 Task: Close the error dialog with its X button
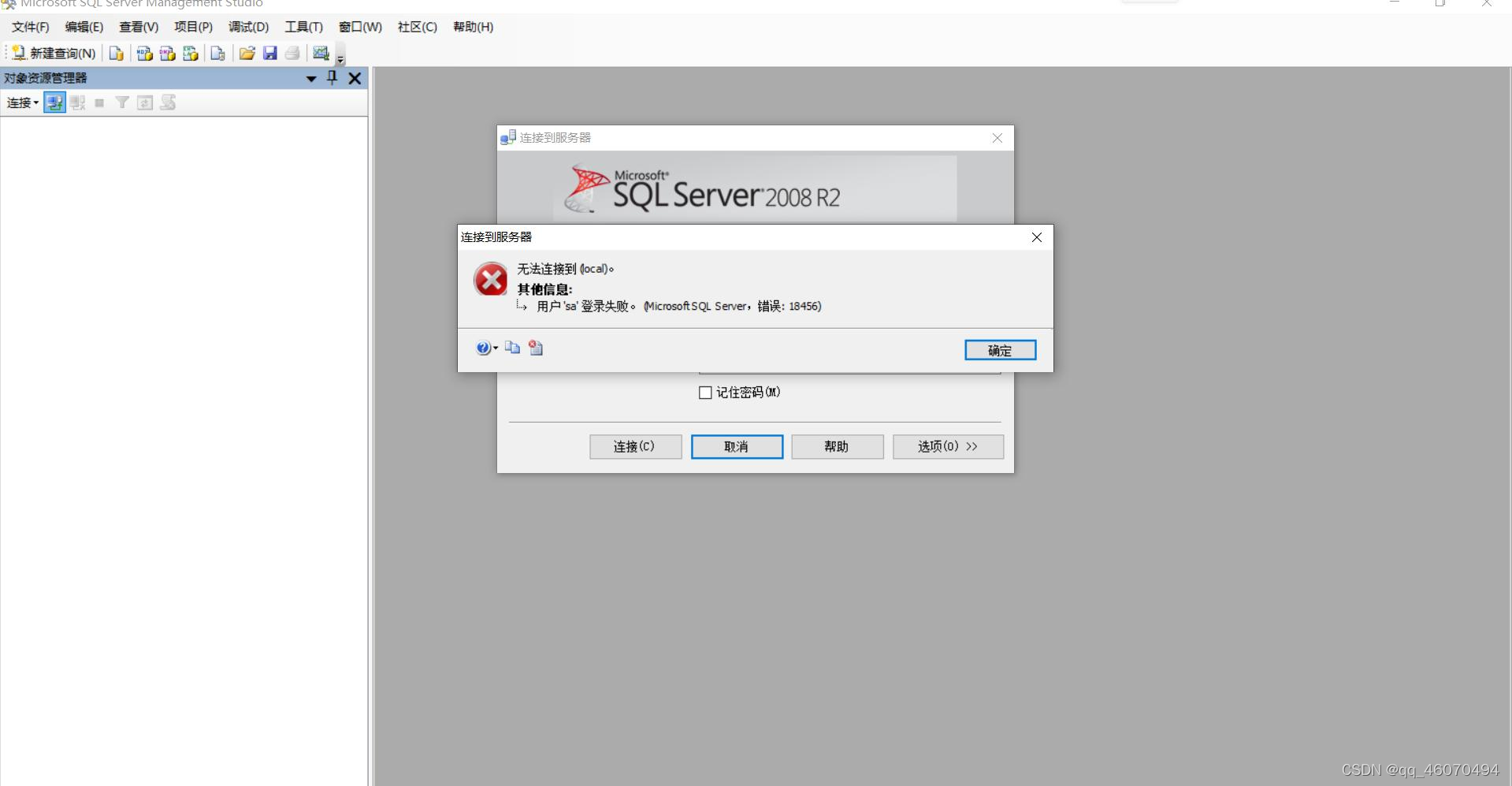tap(1037, 237)
